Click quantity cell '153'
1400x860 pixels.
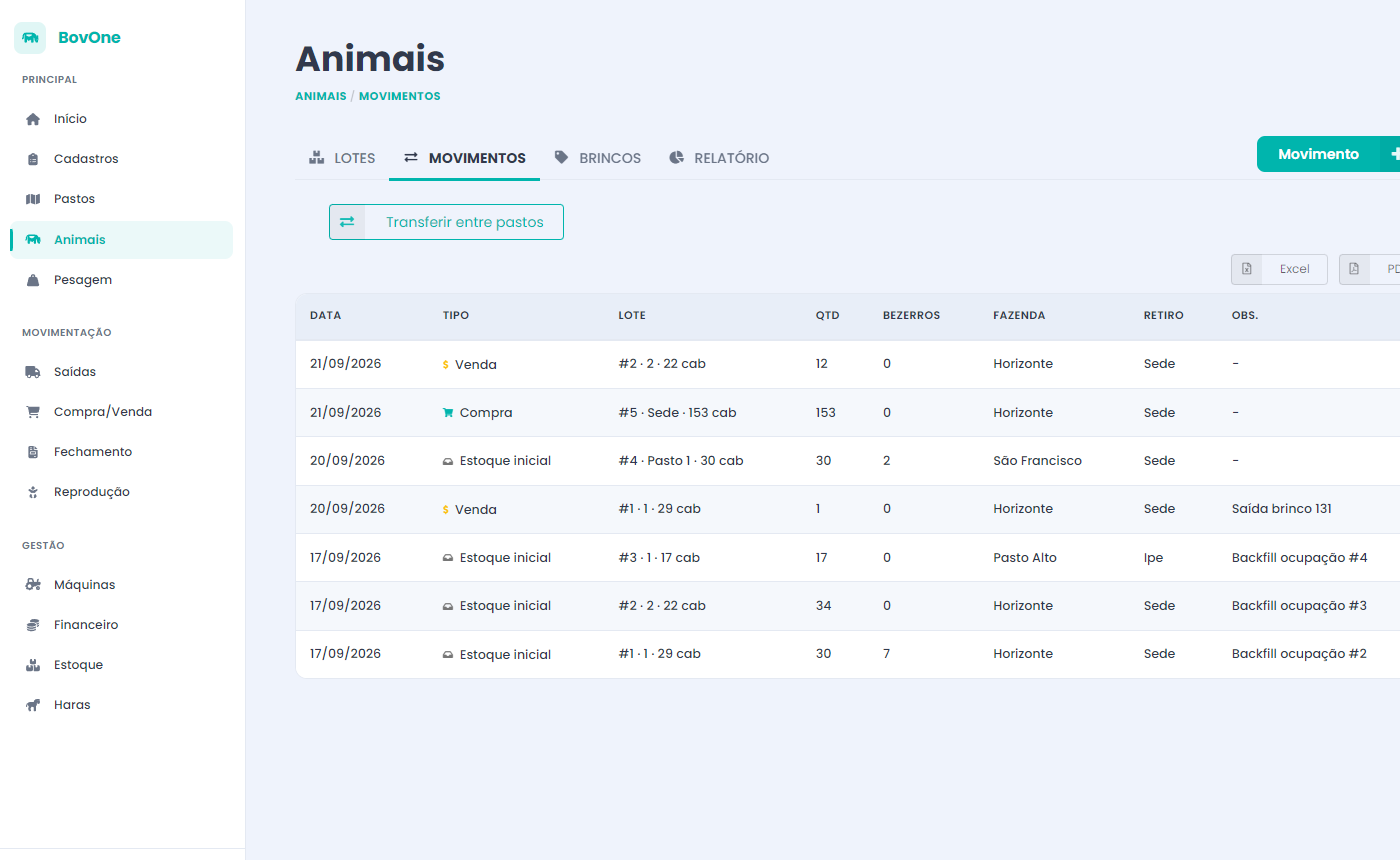coord(826,413)
